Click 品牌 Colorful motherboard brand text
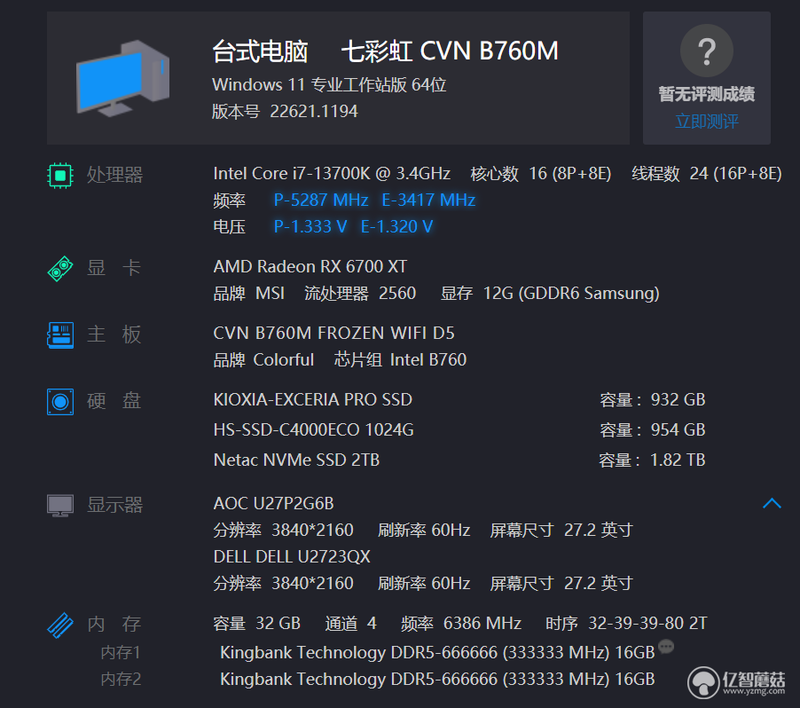800x708 pixels. point(263,360)
